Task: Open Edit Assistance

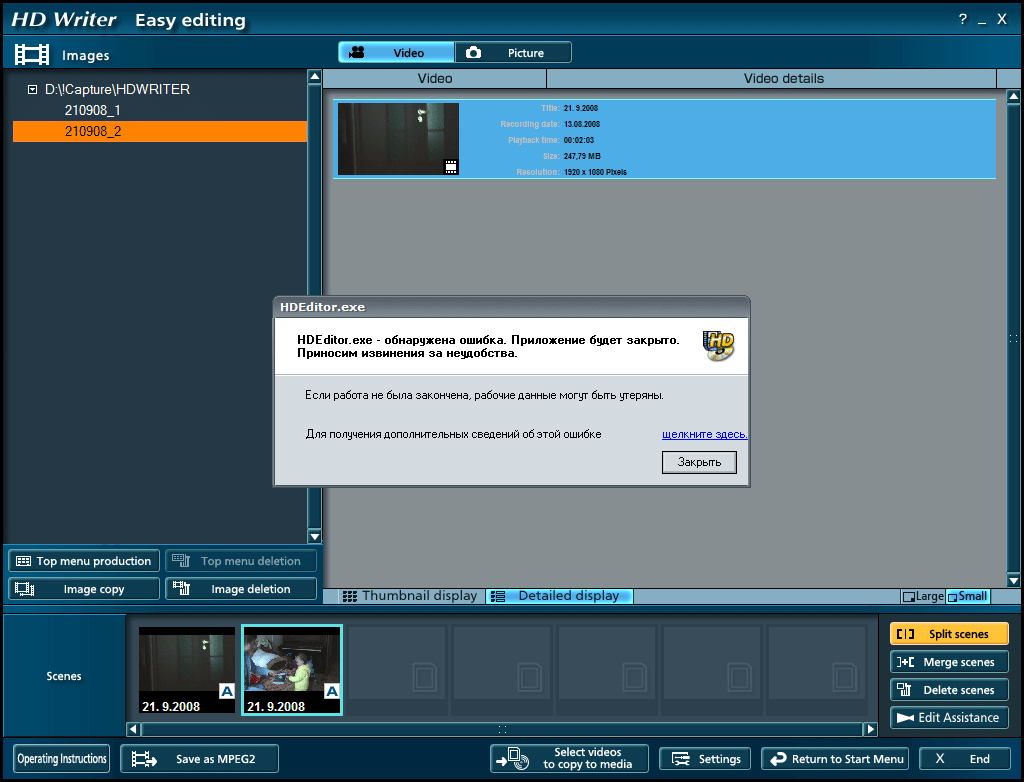Action: pyautogui.click(x=949, y=717)
